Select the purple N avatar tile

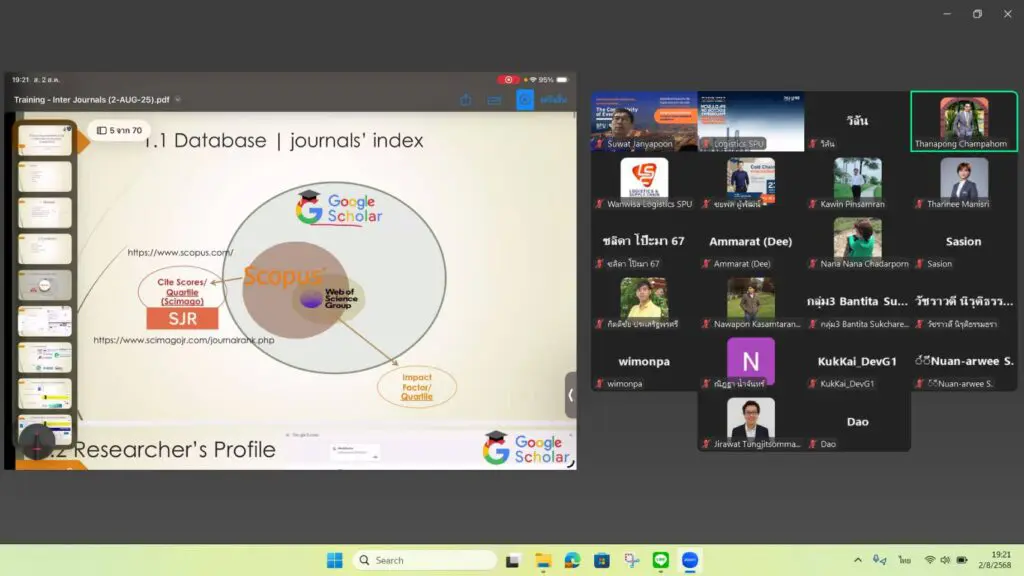click(751, 362)
